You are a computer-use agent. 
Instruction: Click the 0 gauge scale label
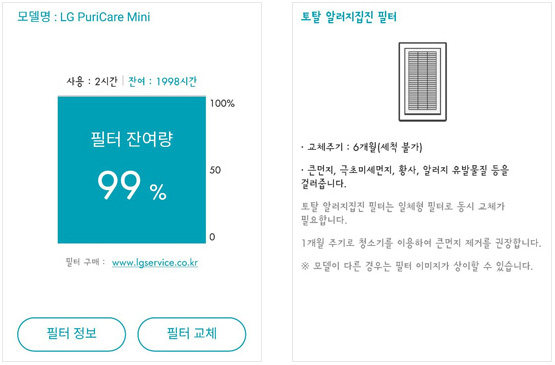pyautogui.click(x=212, y=237)
